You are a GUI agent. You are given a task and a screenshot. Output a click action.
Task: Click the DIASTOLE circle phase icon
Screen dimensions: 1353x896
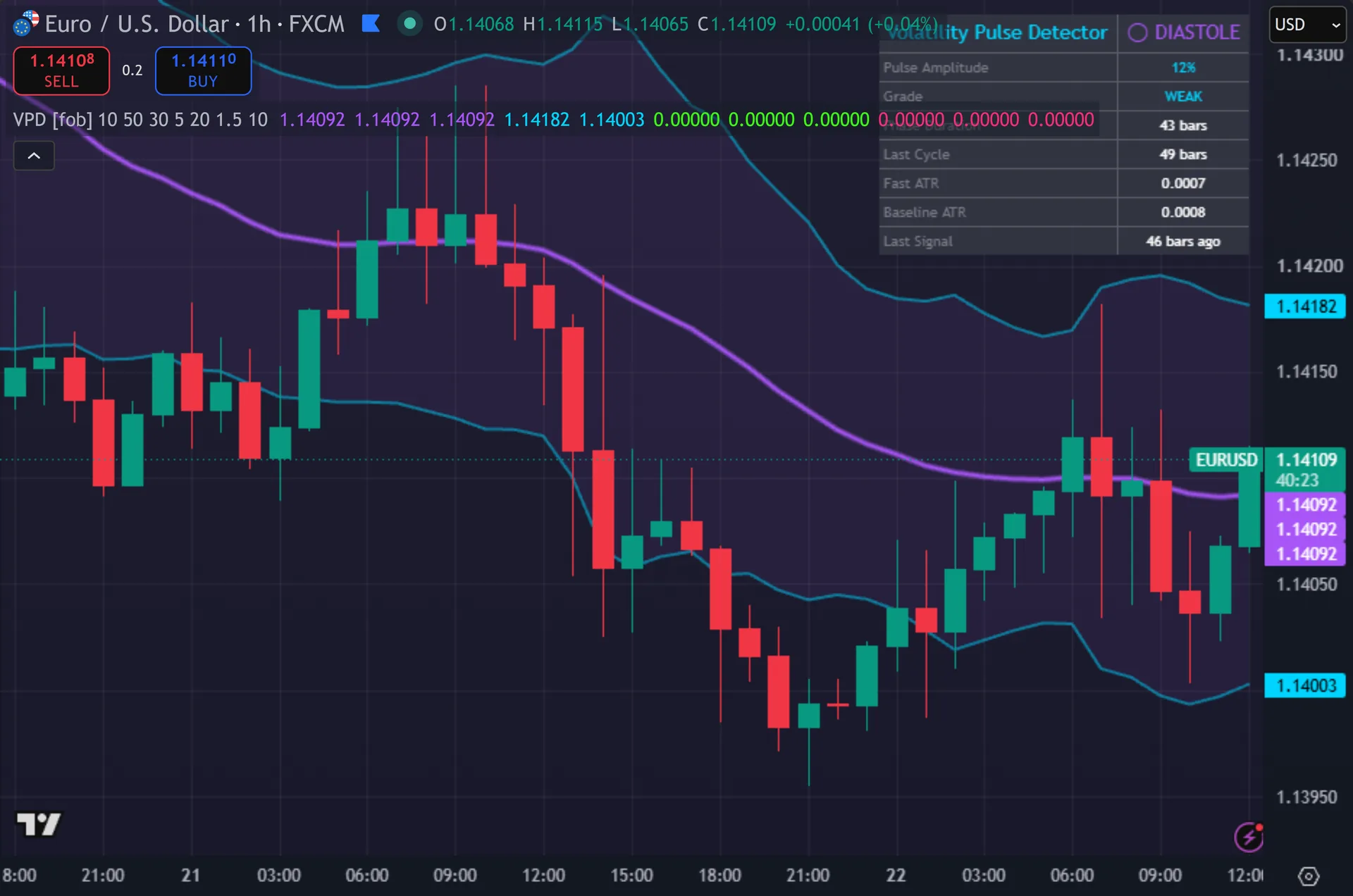[x=1137, y=32]
